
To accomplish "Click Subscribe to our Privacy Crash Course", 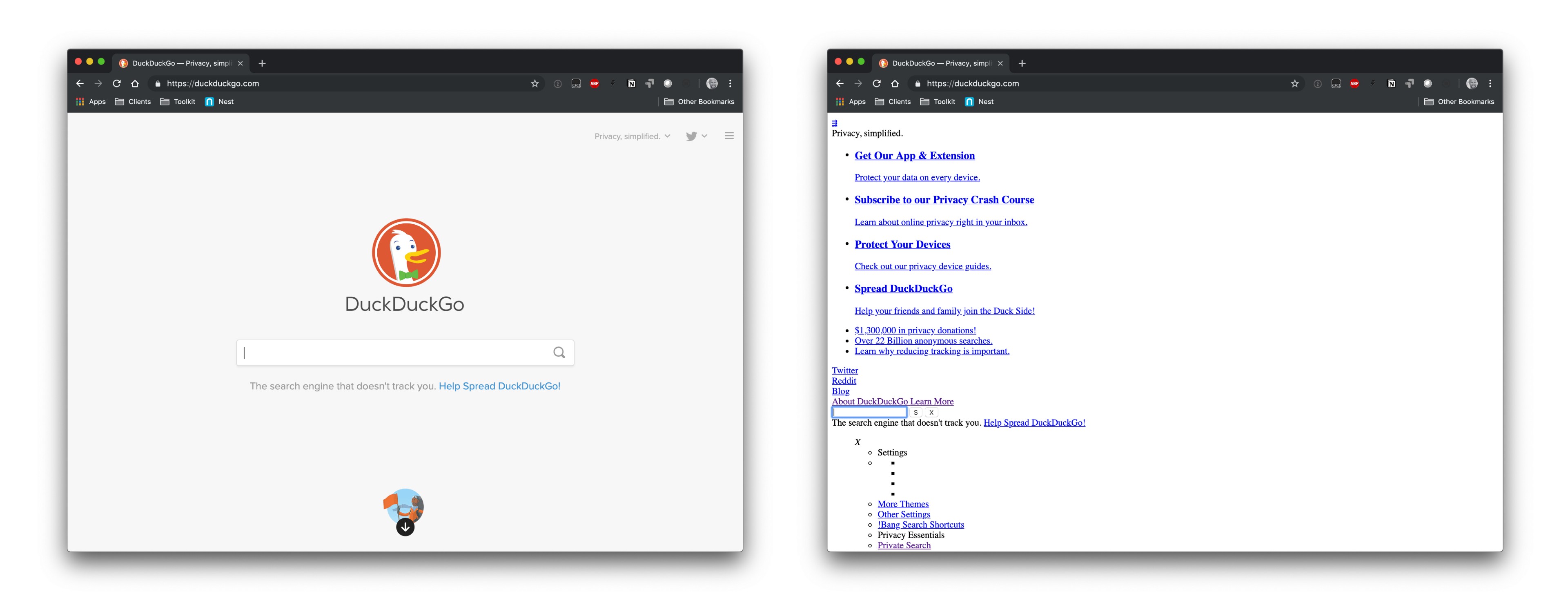I will pos(945,199).
